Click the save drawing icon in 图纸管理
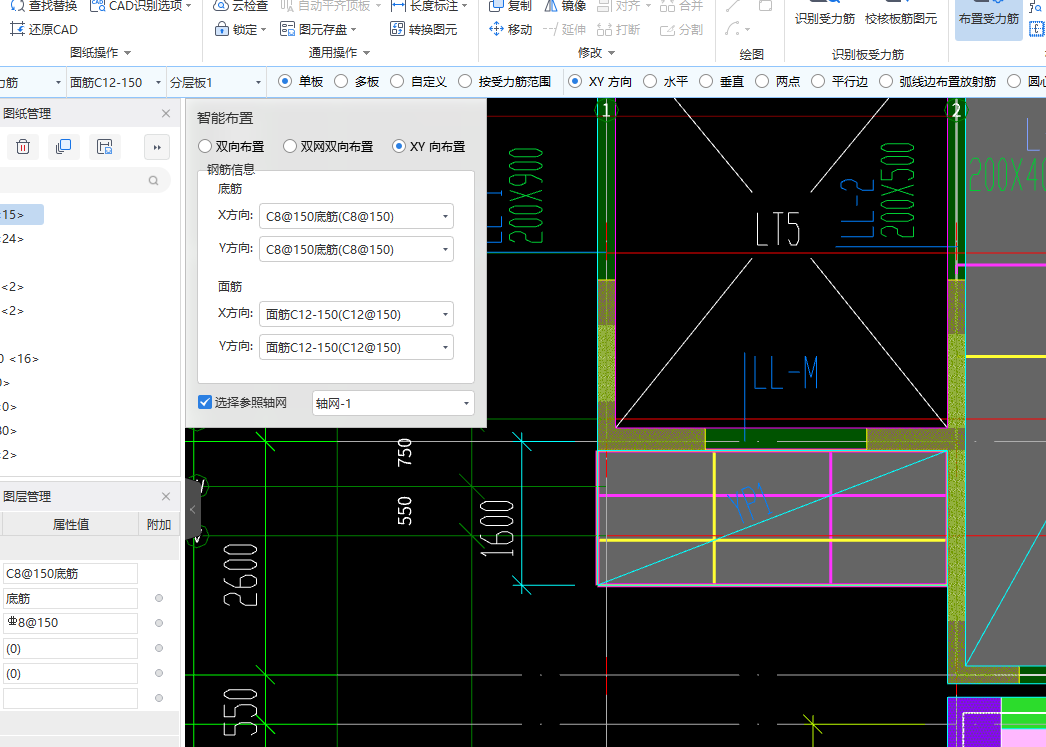This screenshot has width=1046, height=747. [x=105, y=147]
